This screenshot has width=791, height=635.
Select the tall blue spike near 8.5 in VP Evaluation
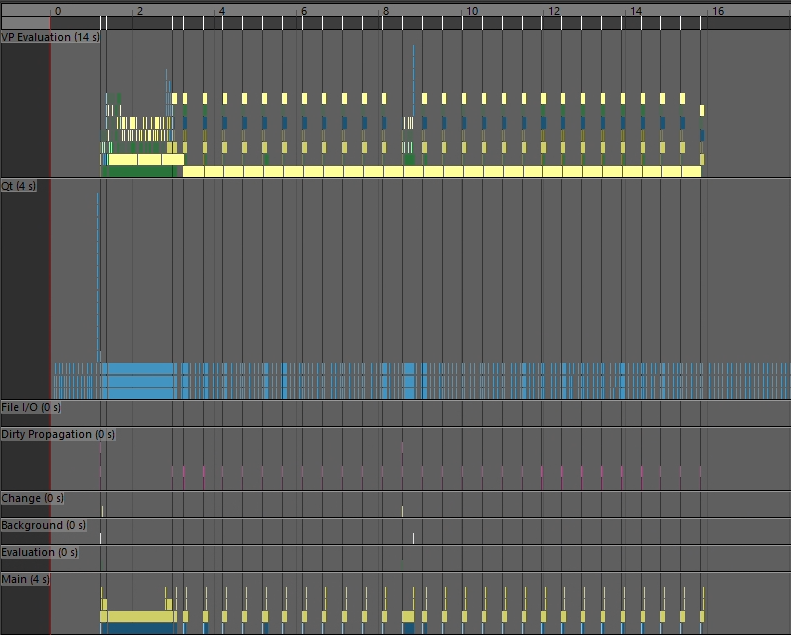pyautogui.click(x=414, y=81)
